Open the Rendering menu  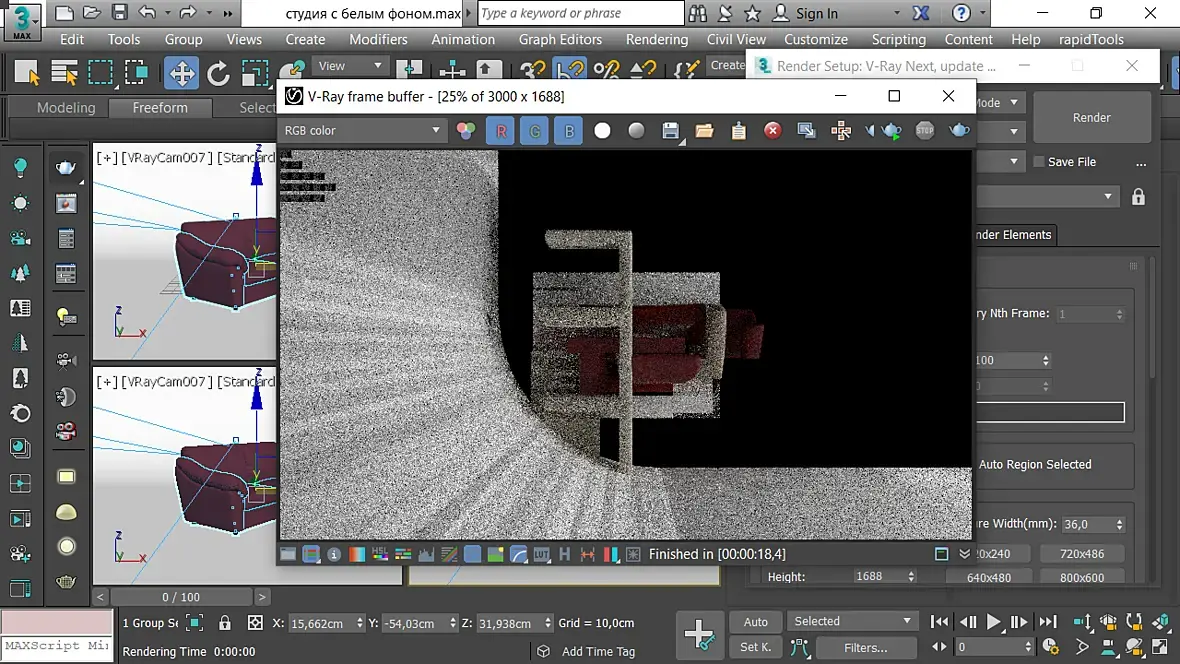click(656, 39)
